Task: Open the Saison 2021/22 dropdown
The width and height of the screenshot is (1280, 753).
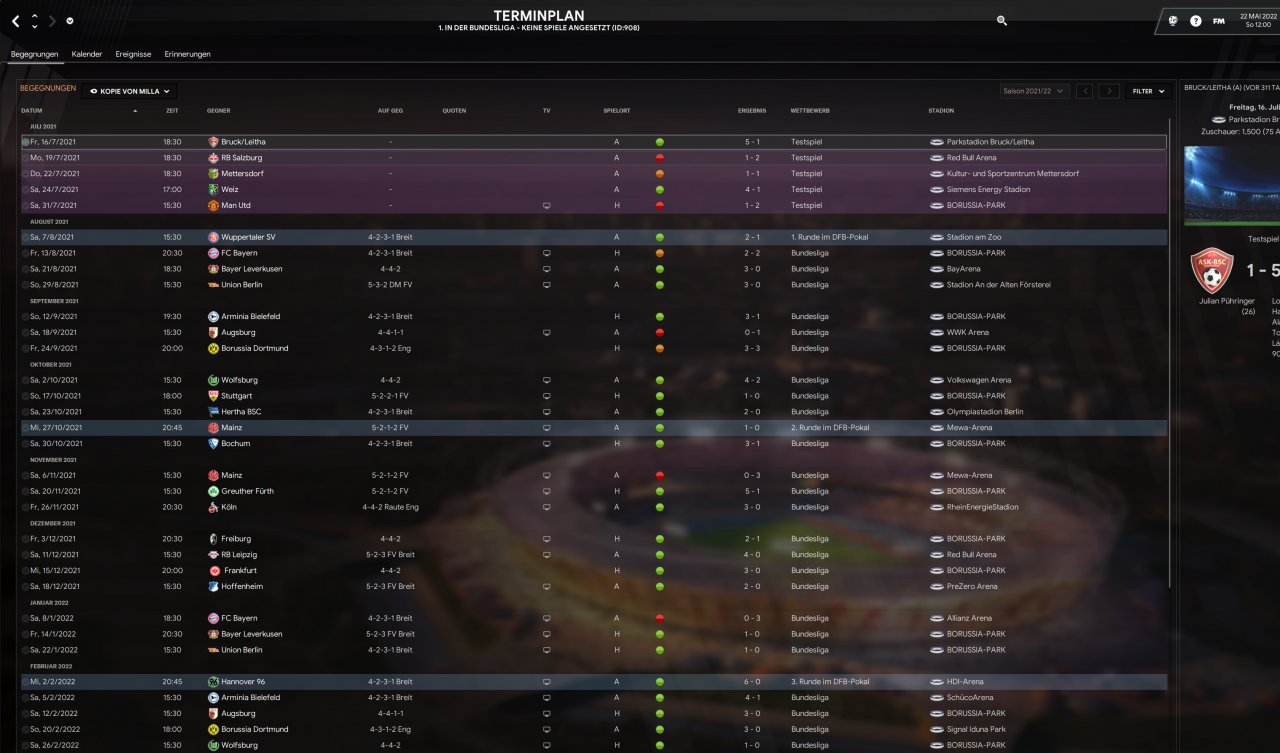Action: [x=1035, y=91]
